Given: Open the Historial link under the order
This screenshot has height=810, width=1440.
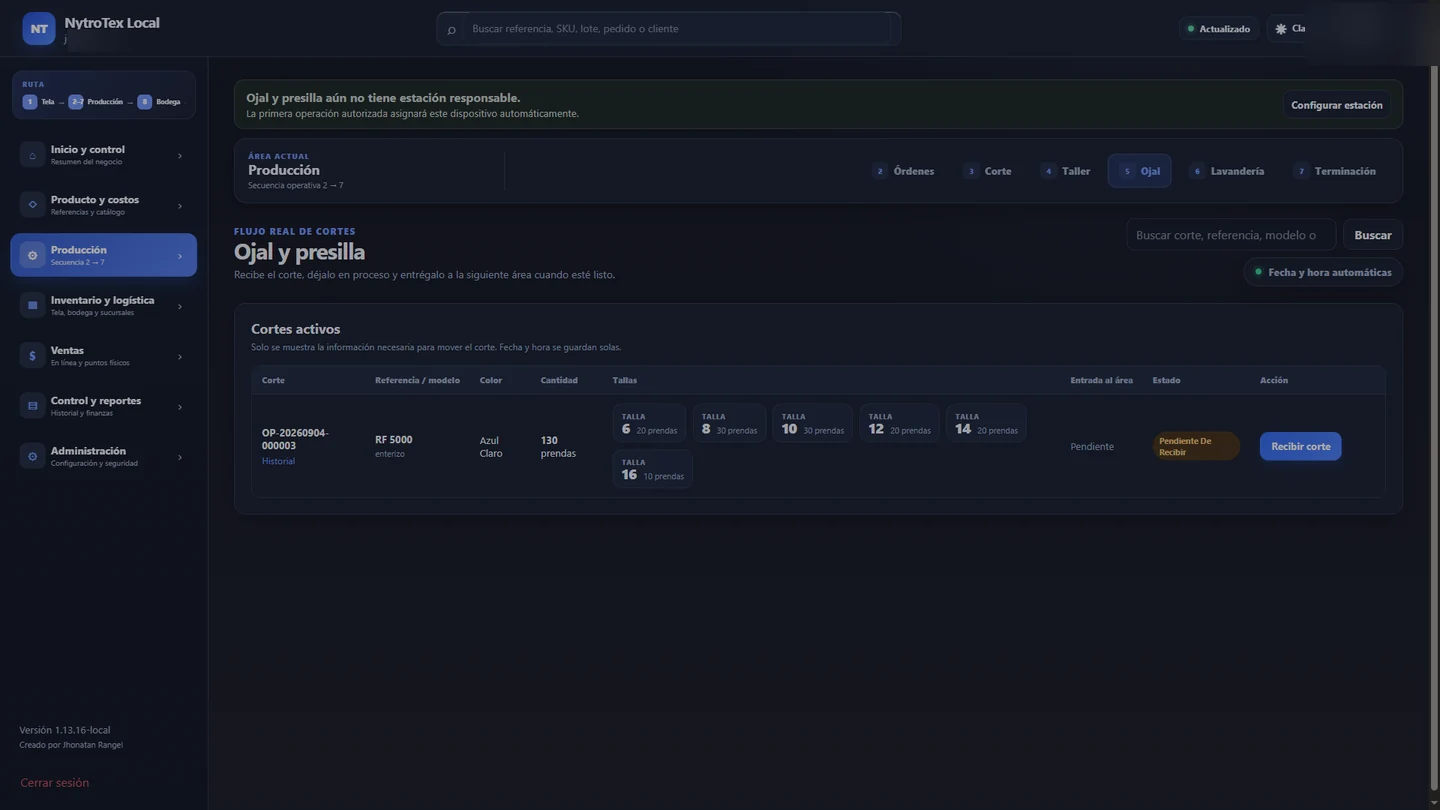Looking at the screenshot, I should tap(278, 461).
